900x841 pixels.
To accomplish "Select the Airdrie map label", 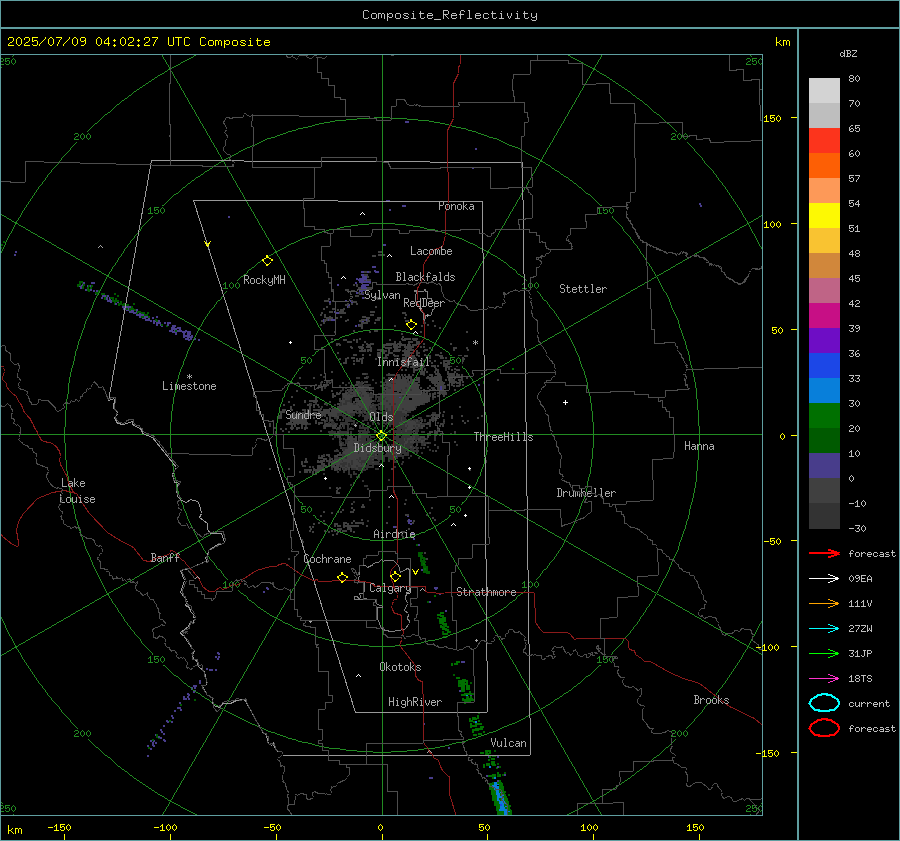I will [x=394, y=534].
